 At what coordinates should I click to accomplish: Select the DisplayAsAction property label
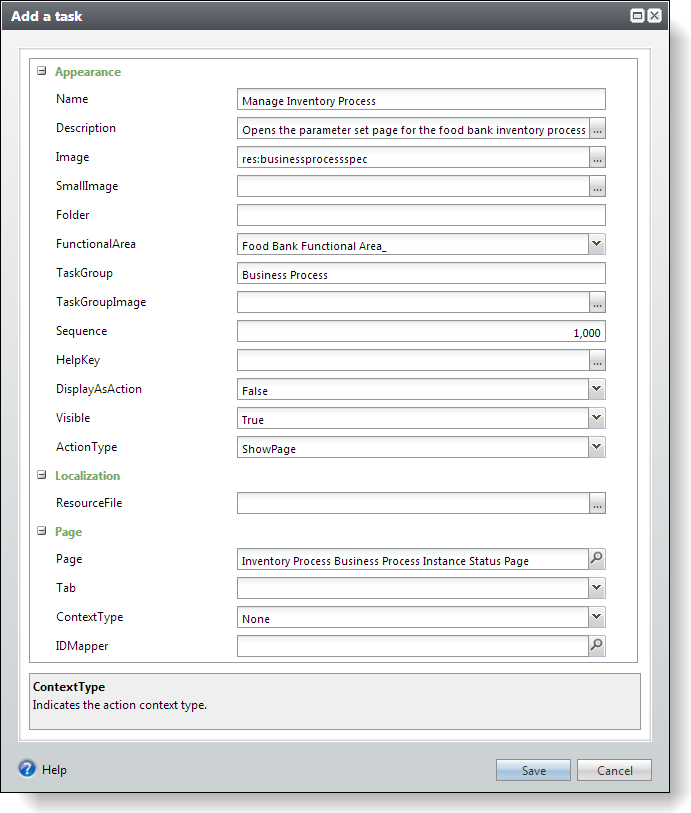[99, 389]
